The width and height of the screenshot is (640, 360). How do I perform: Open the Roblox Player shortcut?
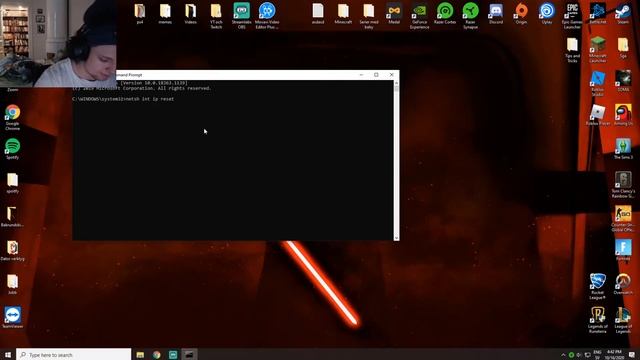coord(598,114)
